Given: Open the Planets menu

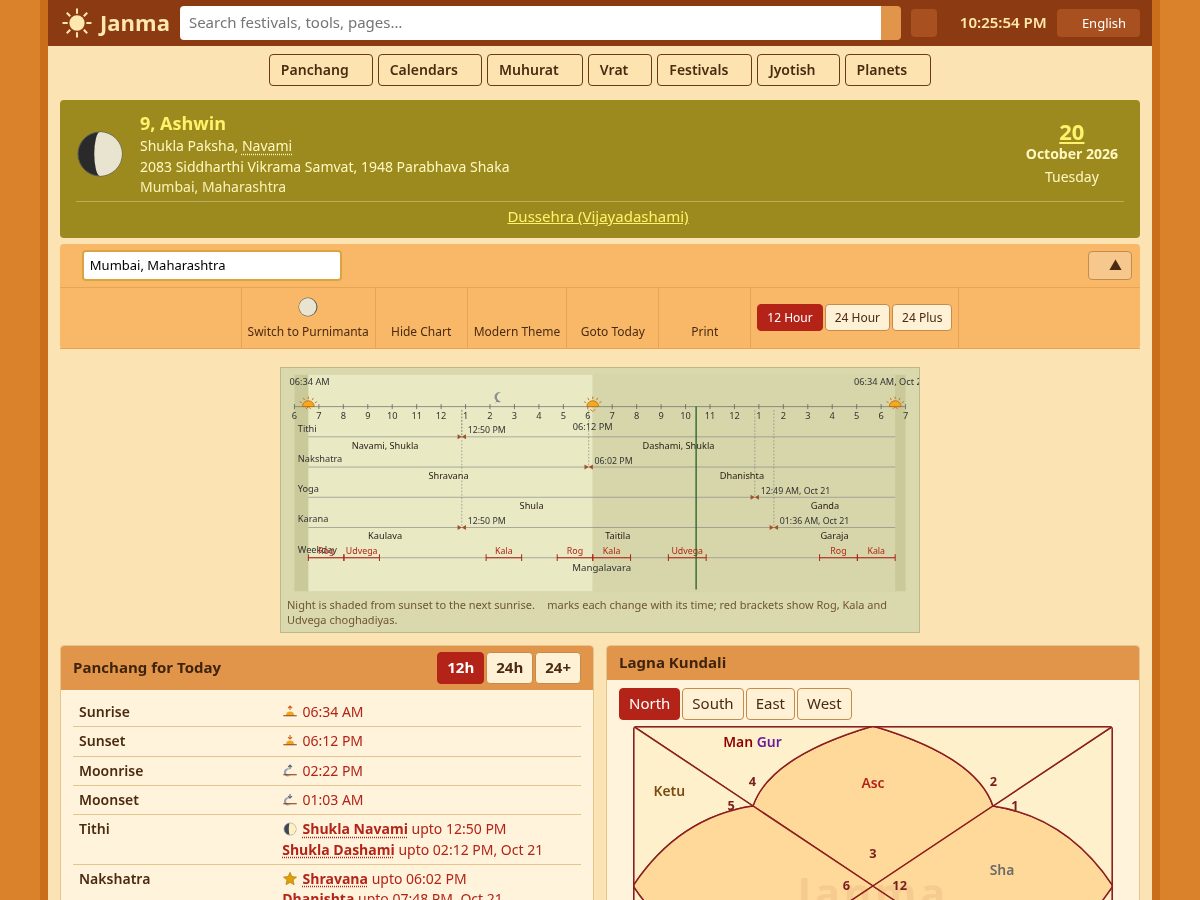Looking at the screenshot, I should [x=888, y=70].
